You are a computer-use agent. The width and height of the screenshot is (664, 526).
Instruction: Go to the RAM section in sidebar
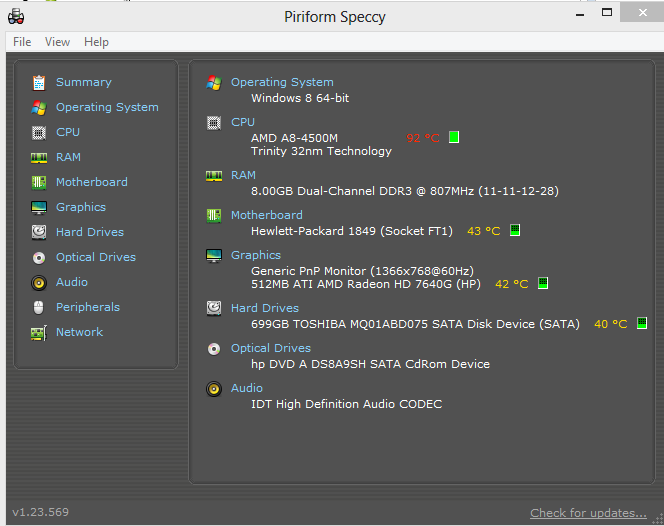pyautogui.click(x=68, y=157)
